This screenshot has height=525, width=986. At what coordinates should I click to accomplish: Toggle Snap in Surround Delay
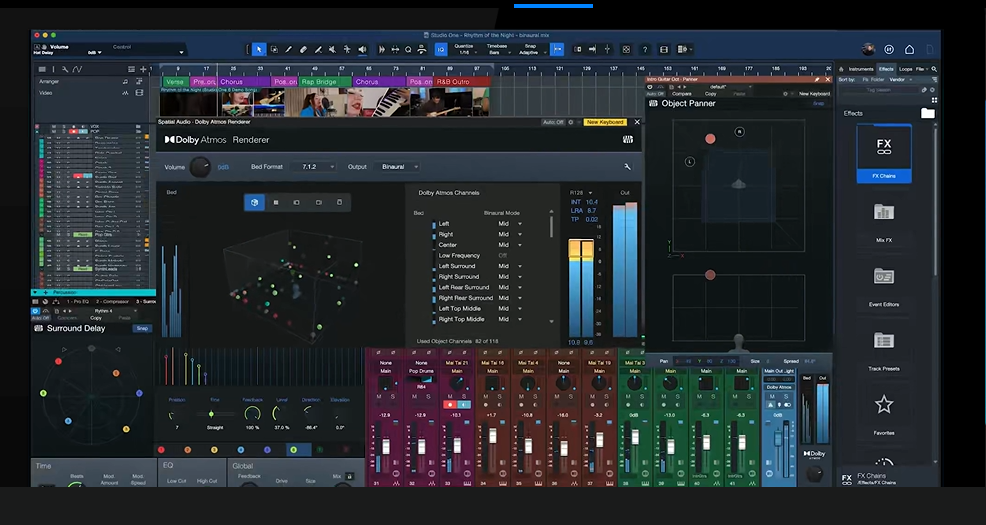142,328
